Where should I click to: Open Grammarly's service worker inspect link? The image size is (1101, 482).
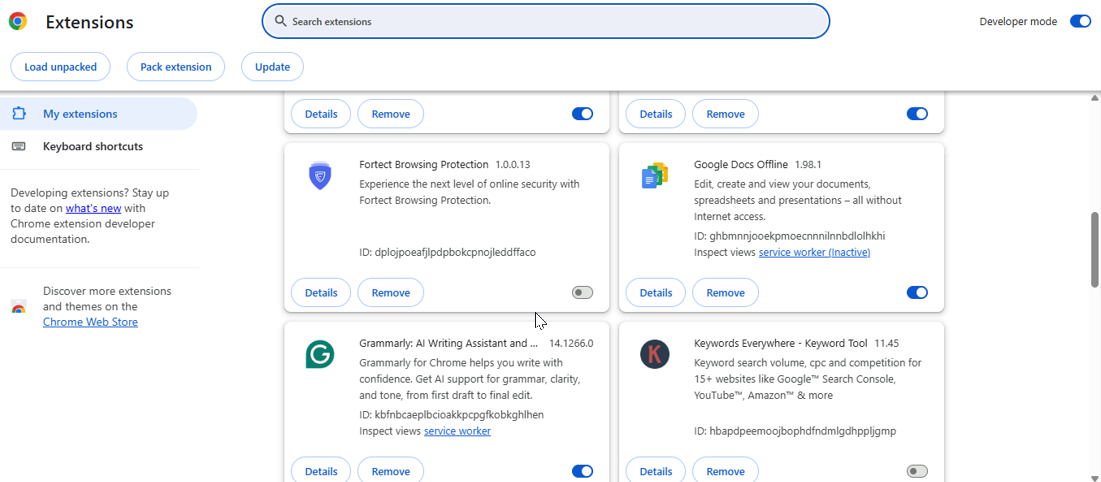point(457,431)
